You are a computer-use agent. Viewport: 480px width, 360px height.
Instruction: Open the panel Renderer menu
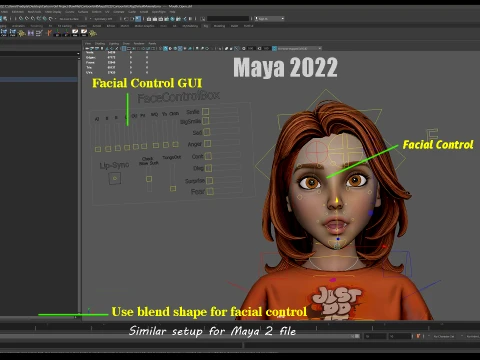point(139,43)
